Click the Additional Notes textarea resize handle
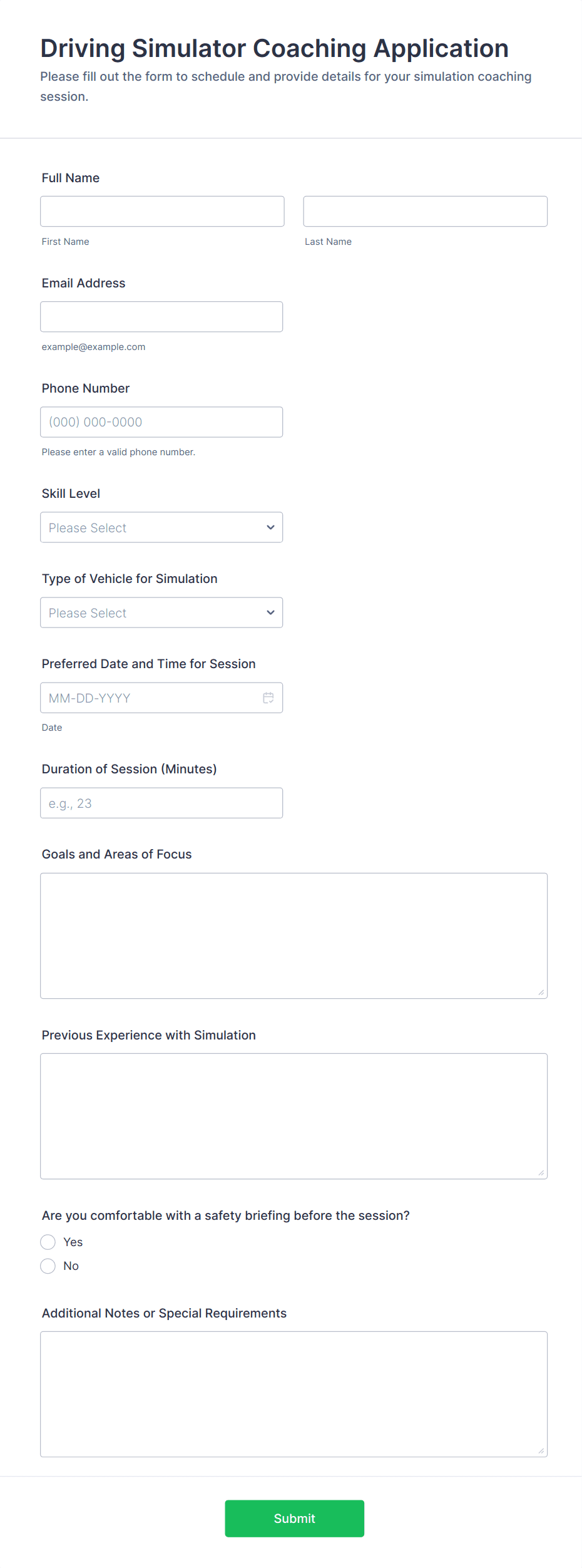The image size is (582, 1568). tap(541, 1450)
